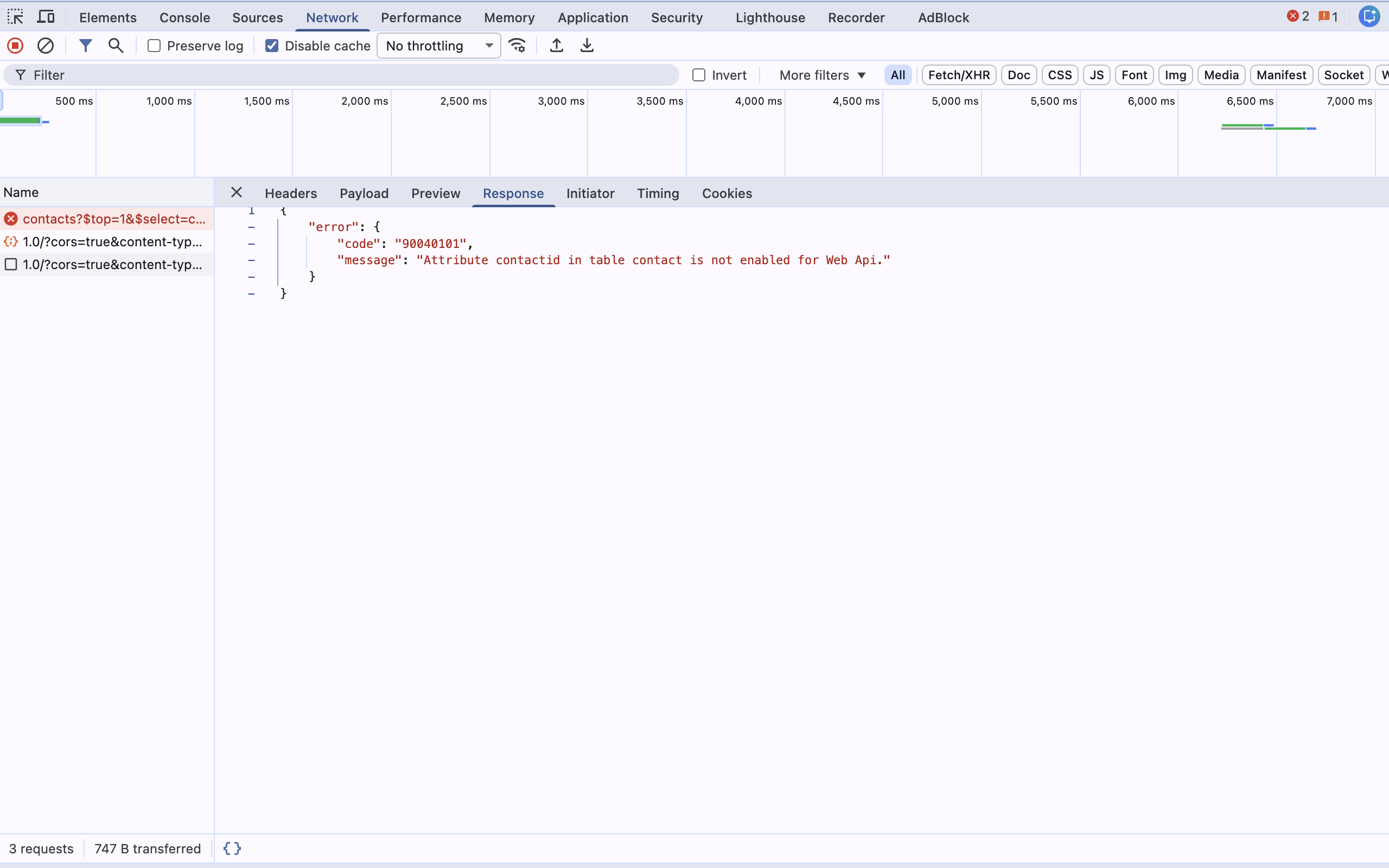
Task: Stop recording network log
Action: (16, 46)
